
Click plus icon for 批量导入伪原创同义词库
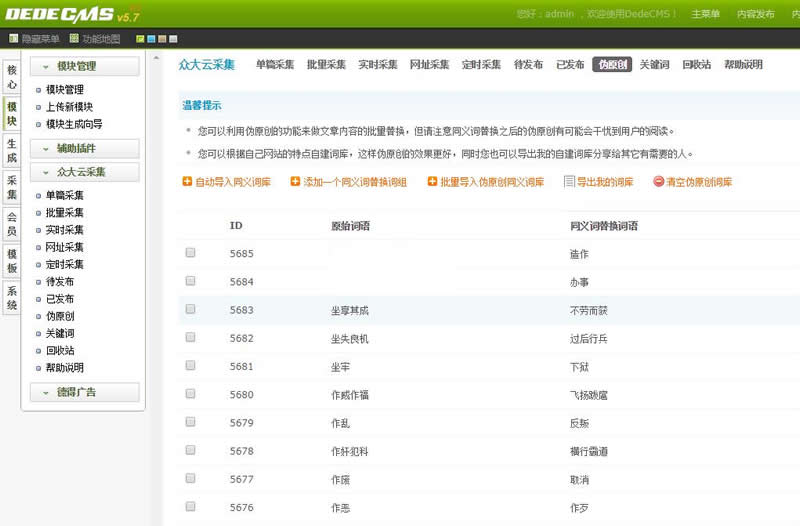432,182
